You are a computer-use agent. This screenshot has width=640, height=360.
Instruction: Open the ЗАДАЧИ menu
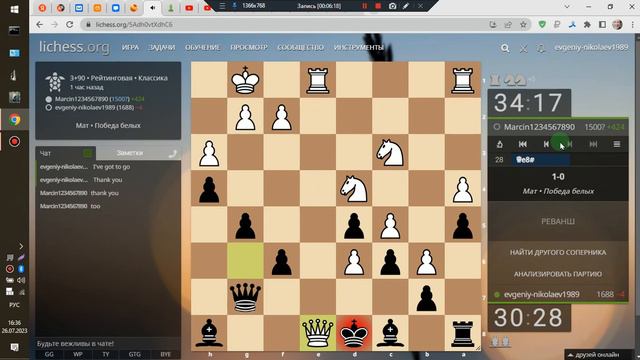point(161,47)
